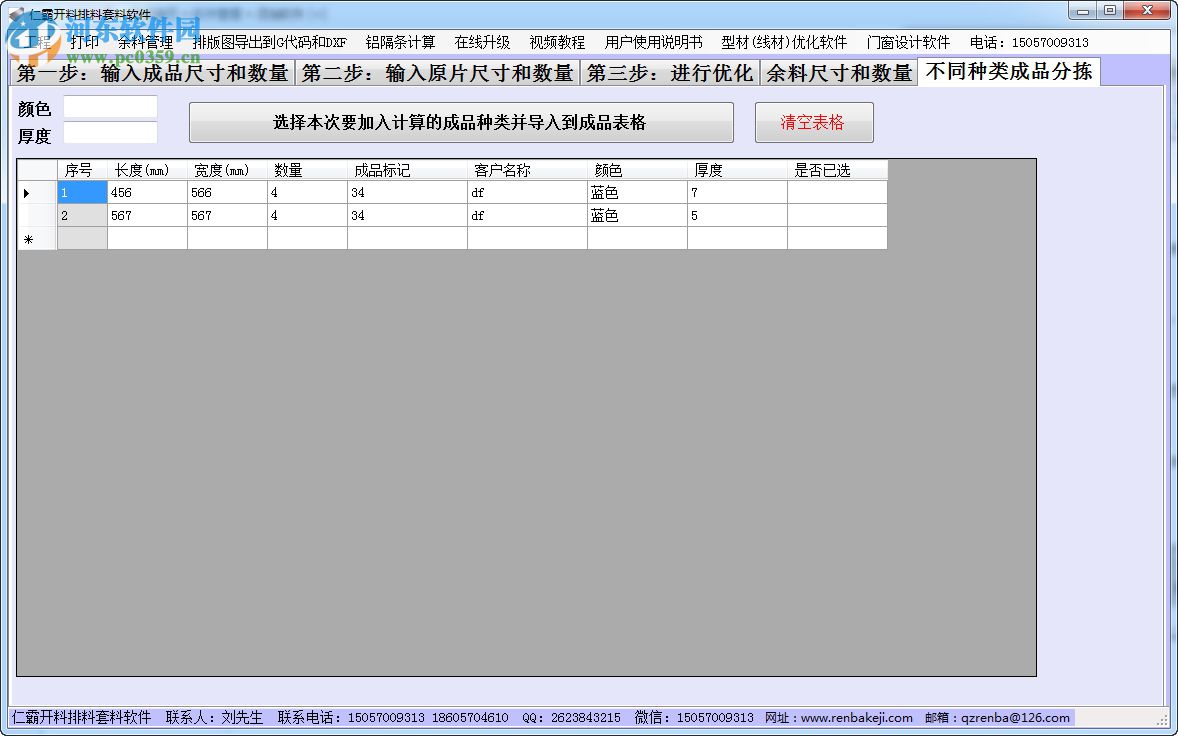Switch to the 第三步：进行优化 tab
1178x736 pixels.
coord(670,72)
